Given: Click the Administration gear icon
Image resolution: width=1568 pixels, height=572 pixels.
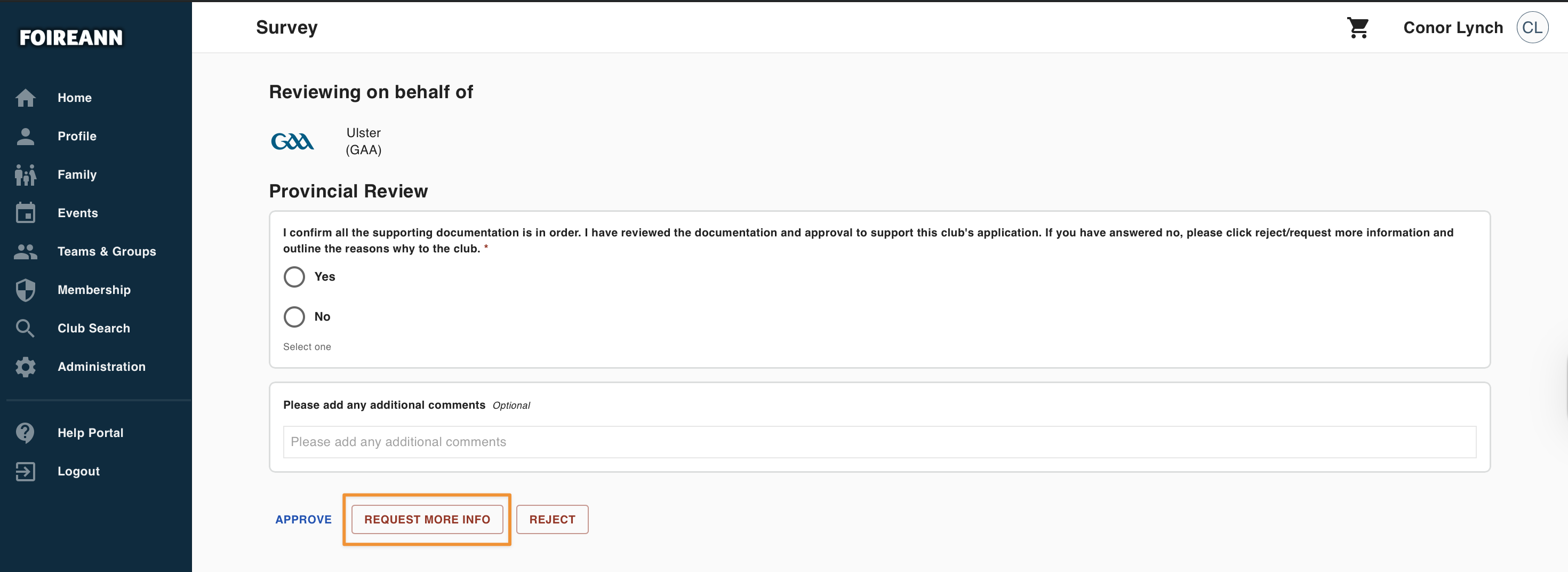Looking at the screenshot, I should (x=26, y=367).
